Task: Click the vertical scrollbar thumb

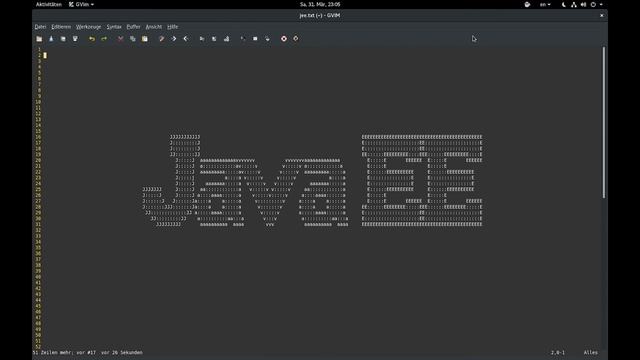Action: (604, 122)
